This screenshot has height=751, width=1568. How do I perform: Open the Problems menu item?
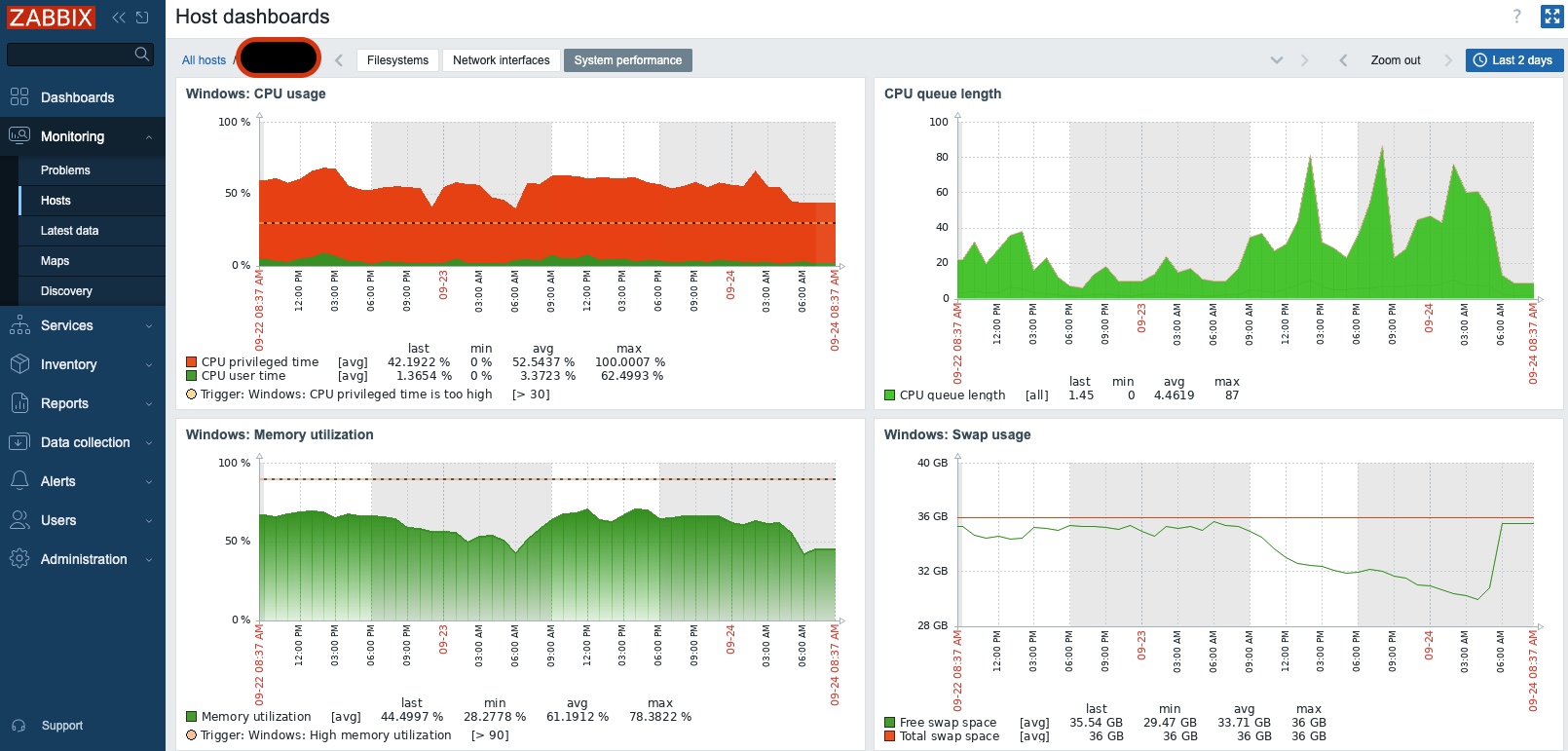[x=65, y=170]
